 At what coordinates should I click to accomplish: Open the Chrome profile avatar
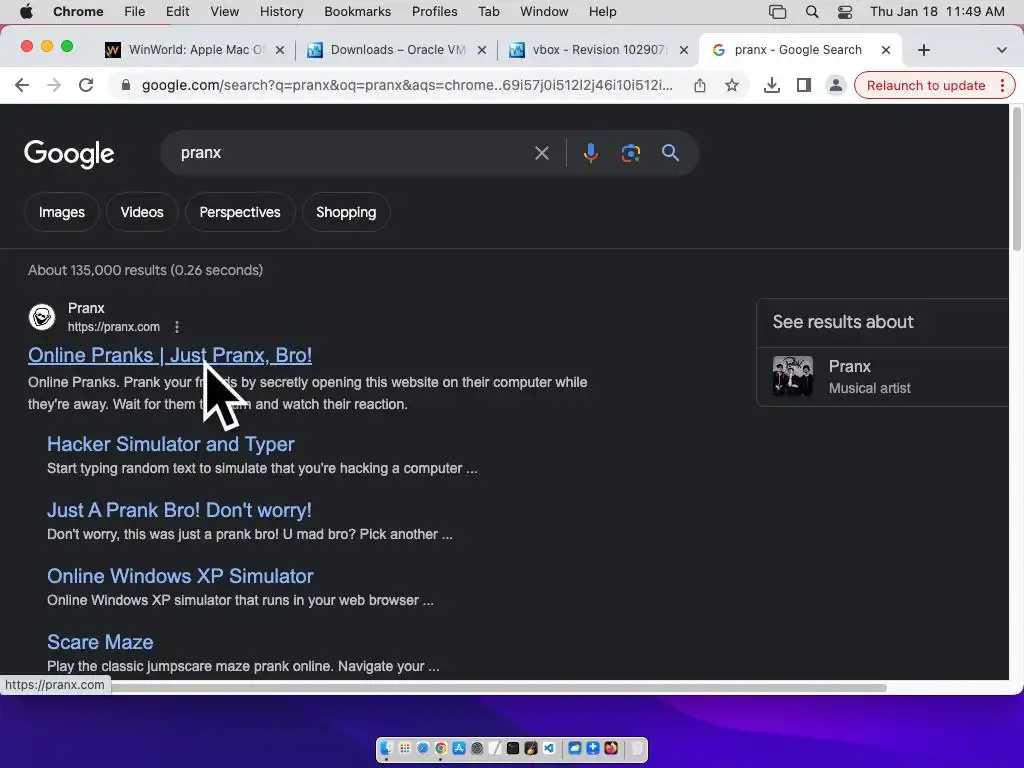(835, 85)
